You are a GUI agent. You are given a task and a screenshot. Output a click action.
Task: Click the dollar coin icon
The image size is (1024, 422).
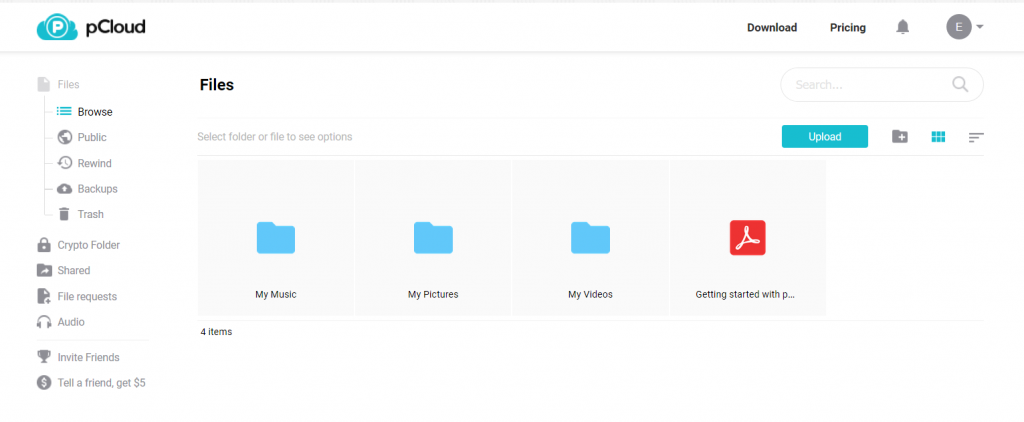pos(44,383)
